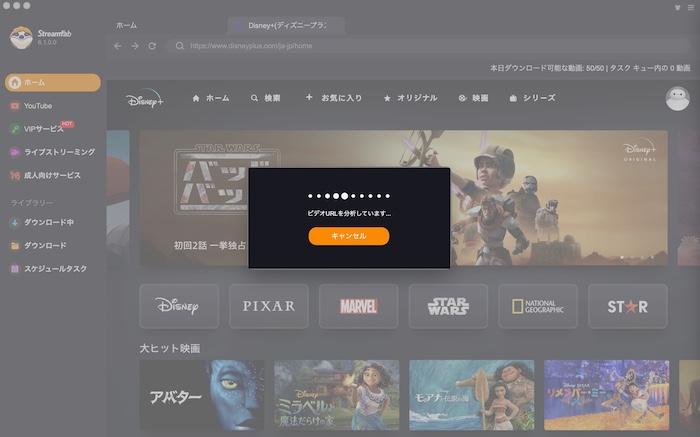This screenshot has width=700, height=437.
Task: Open シリーズ navigation link
Action: click(533, 98)
